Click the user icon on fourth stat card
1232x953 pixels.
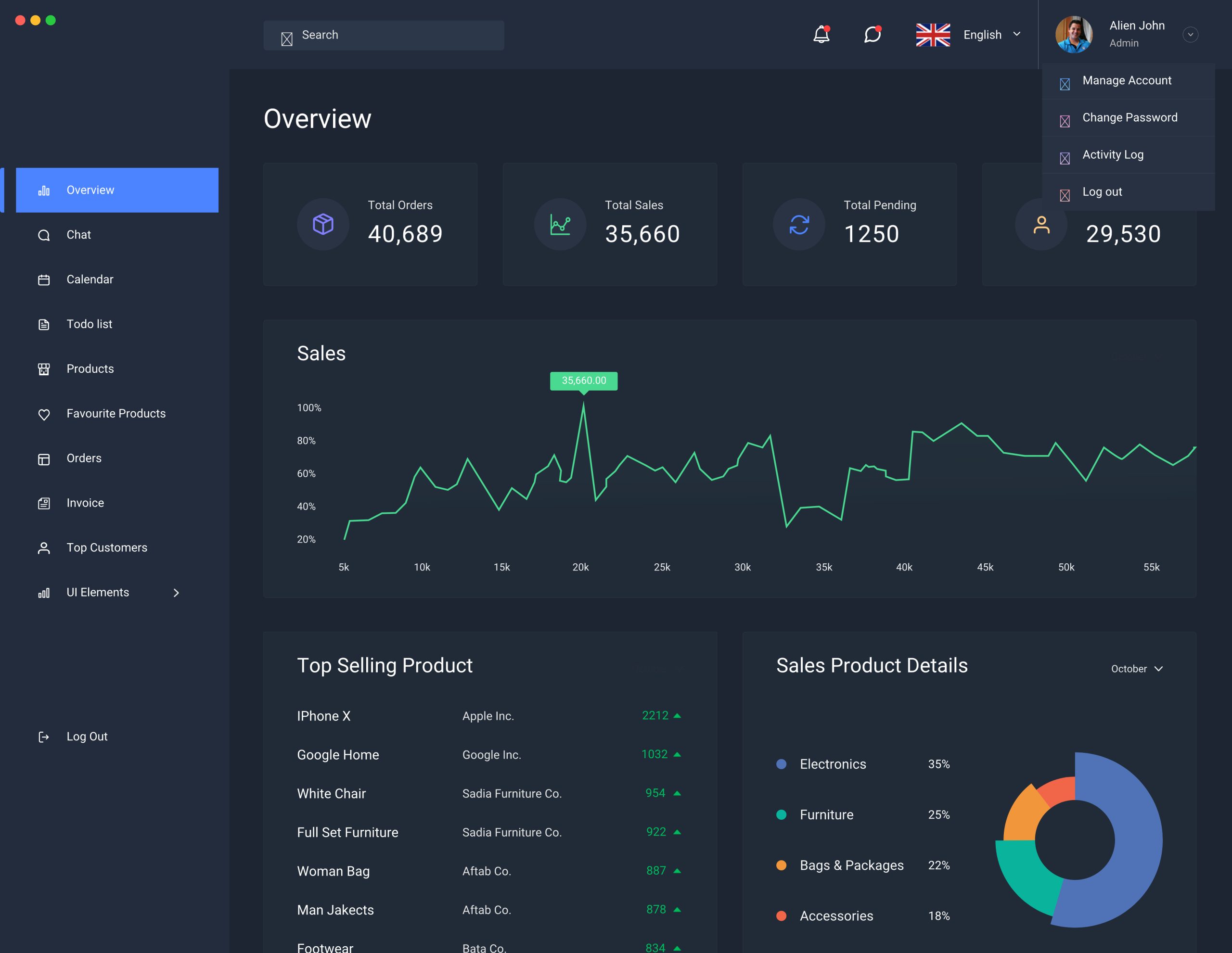(x=1041, y=225)
